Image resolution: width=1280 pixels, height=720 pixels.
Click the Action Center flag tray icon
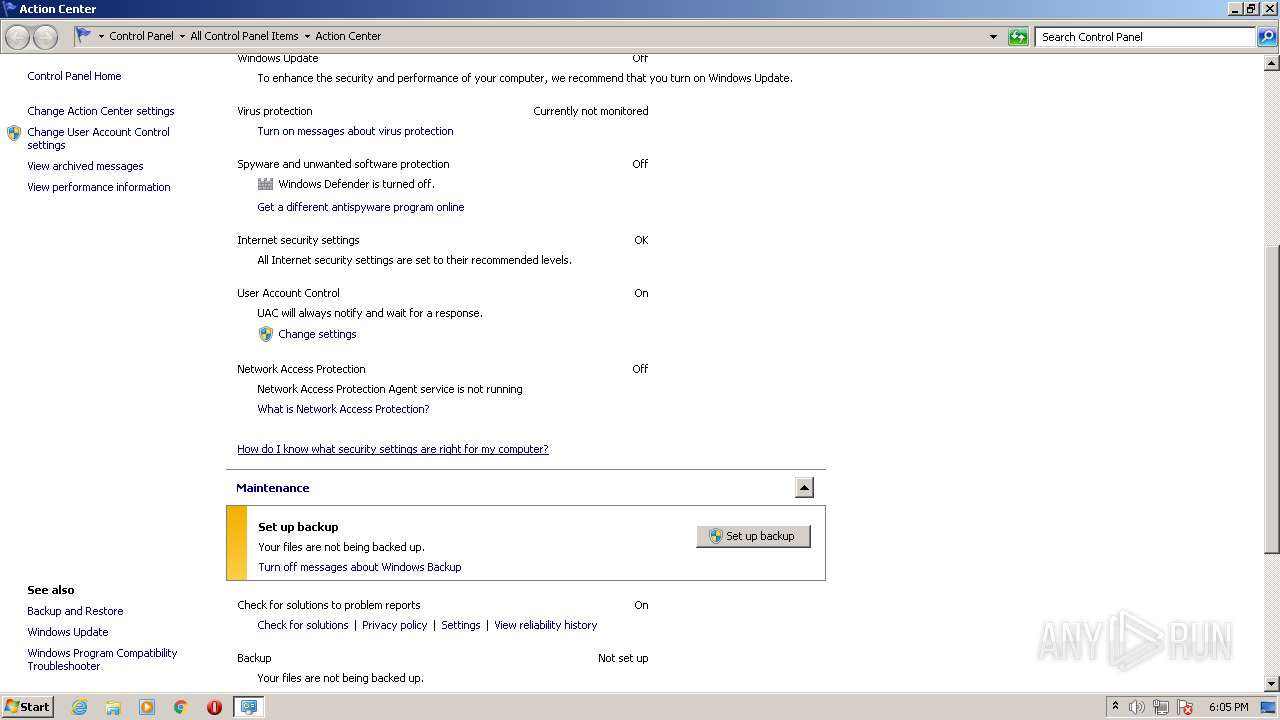pyautogui.click(x=1185, y=707)
